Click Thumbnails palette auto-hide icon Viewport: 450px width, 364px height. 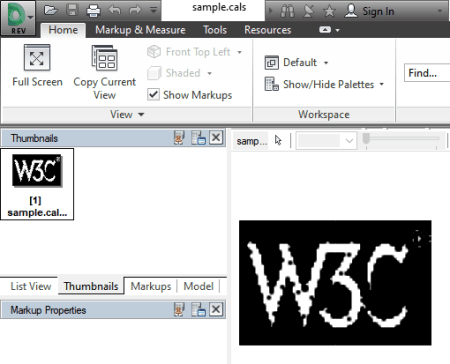click(179, 138)
